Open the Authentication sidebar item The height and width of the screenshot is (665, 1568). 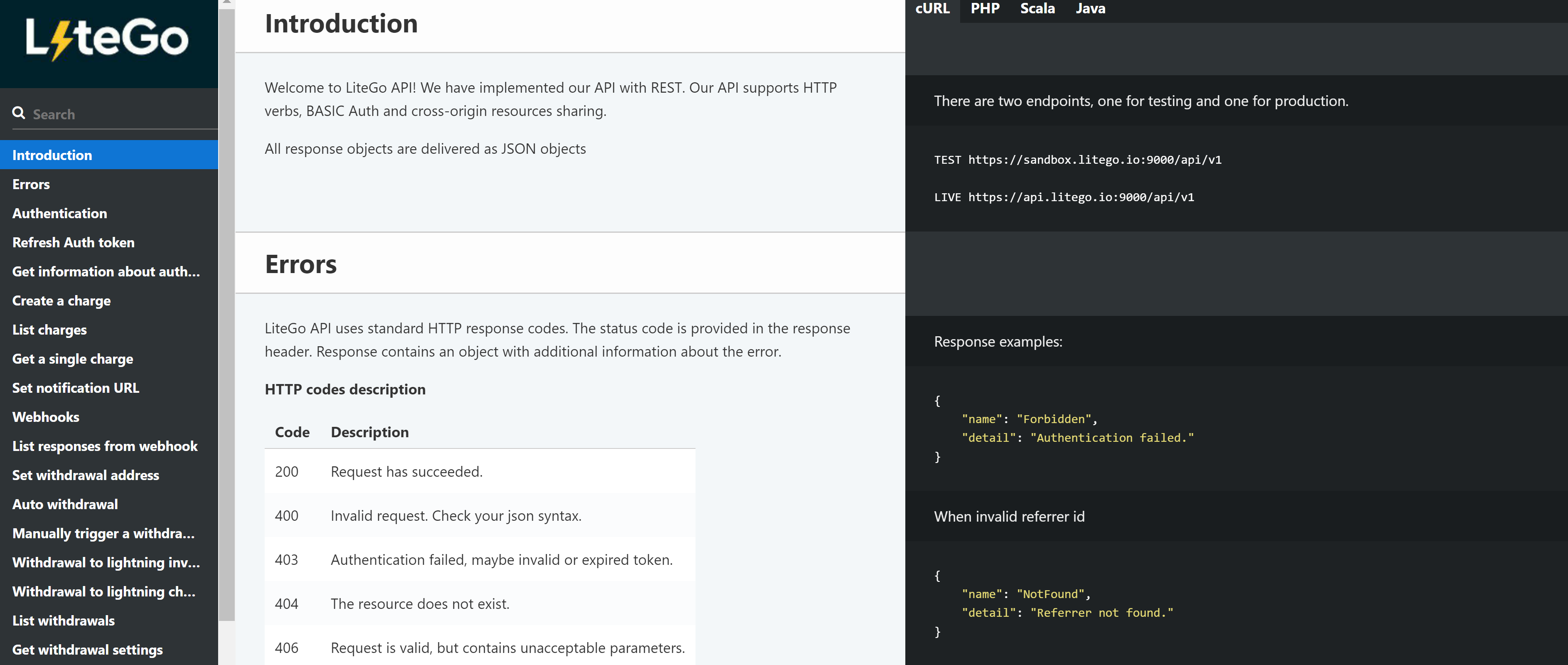[60, 213]
